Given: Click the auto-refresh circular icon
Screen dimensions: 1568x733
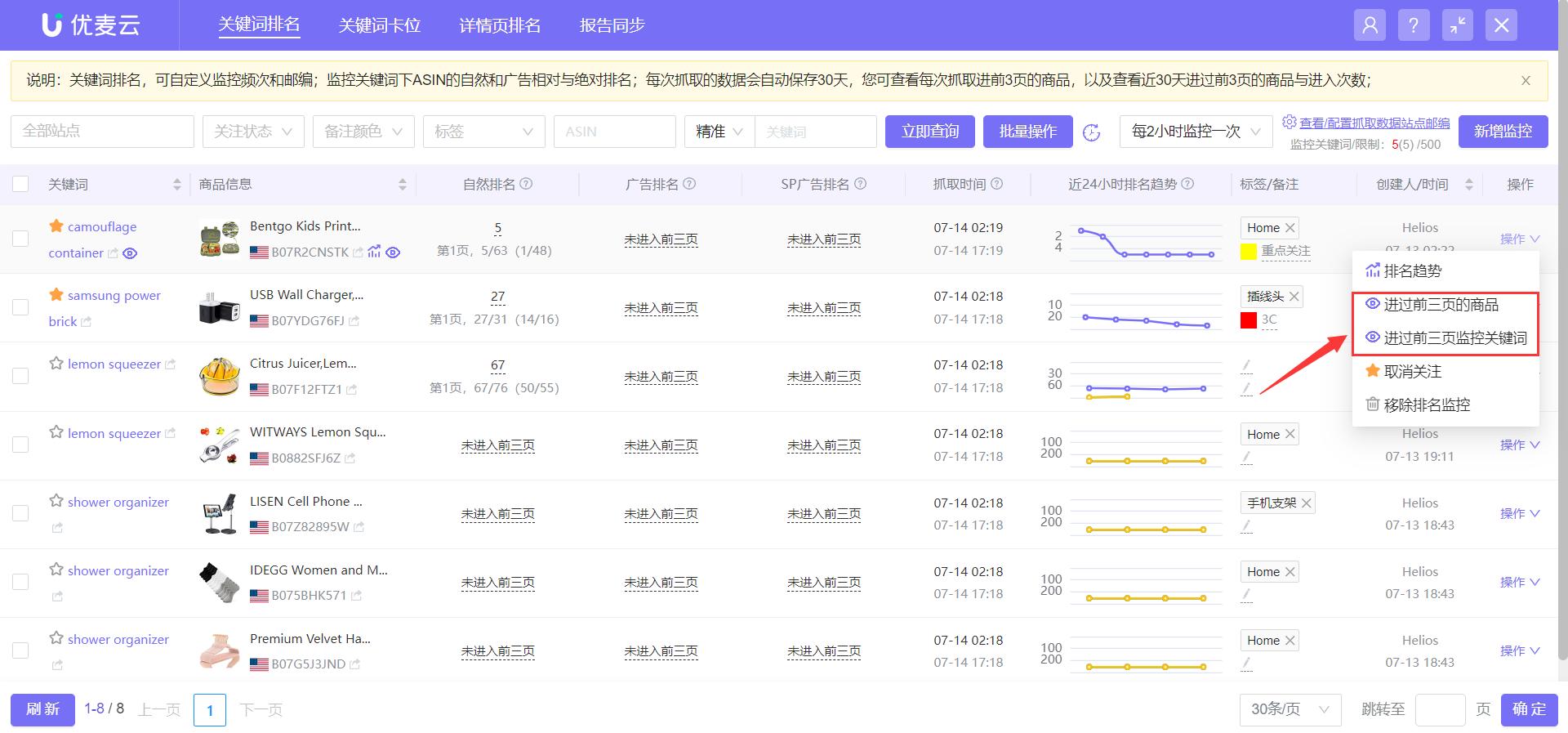Looking at the screenshot, I should 1091,132.
